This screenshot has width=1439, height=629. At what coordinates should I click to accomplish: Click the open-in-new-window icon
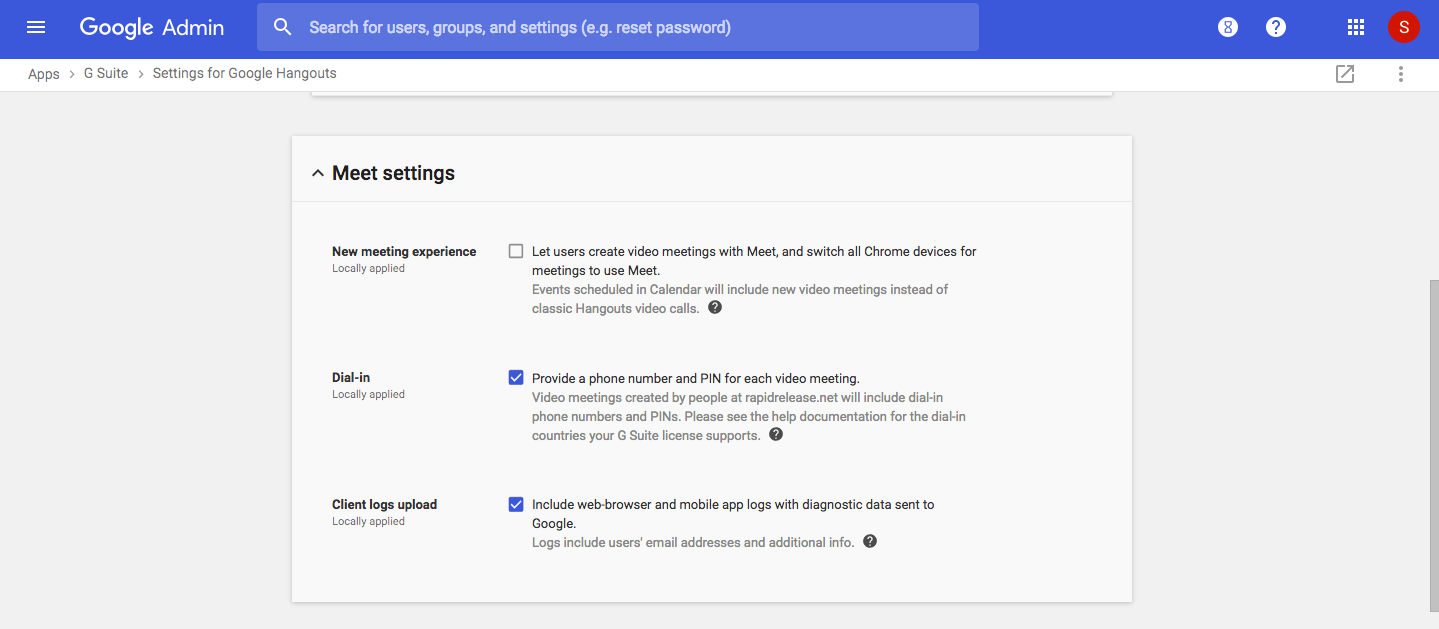[x=1345, y=74]
